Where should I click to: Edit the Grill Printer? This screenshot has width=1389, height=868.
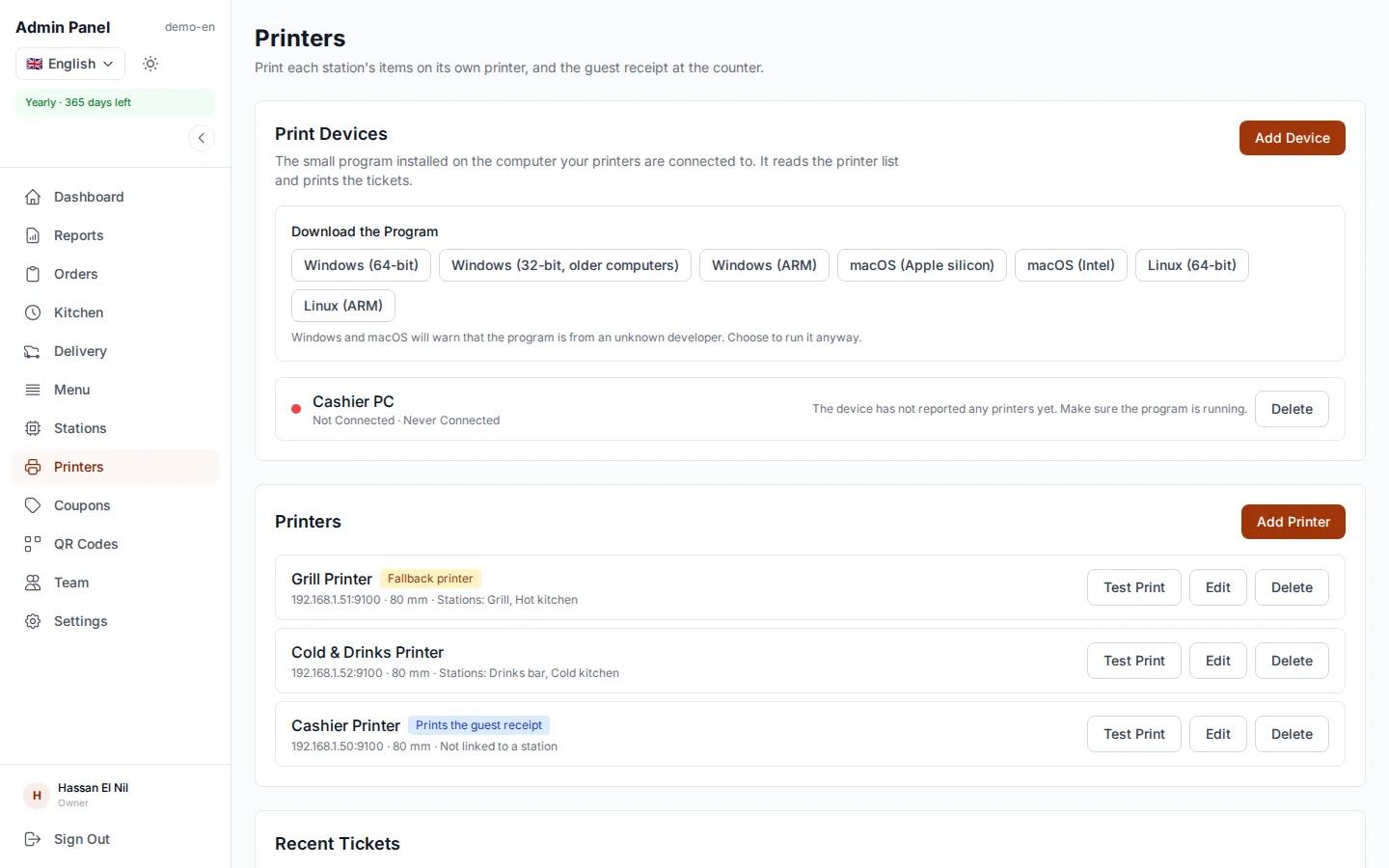pos(1218,587)
